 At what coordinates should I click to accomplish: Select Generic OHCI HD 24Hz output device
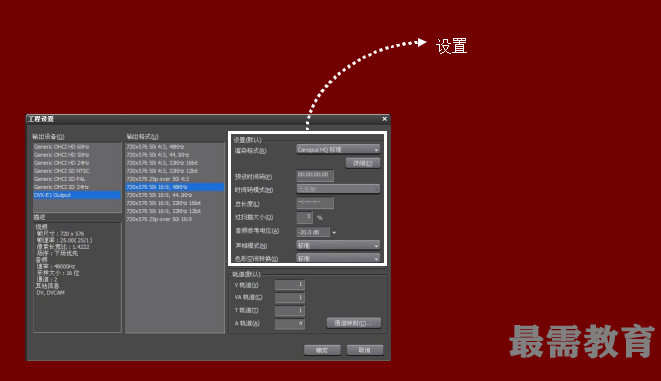[77, 163]
